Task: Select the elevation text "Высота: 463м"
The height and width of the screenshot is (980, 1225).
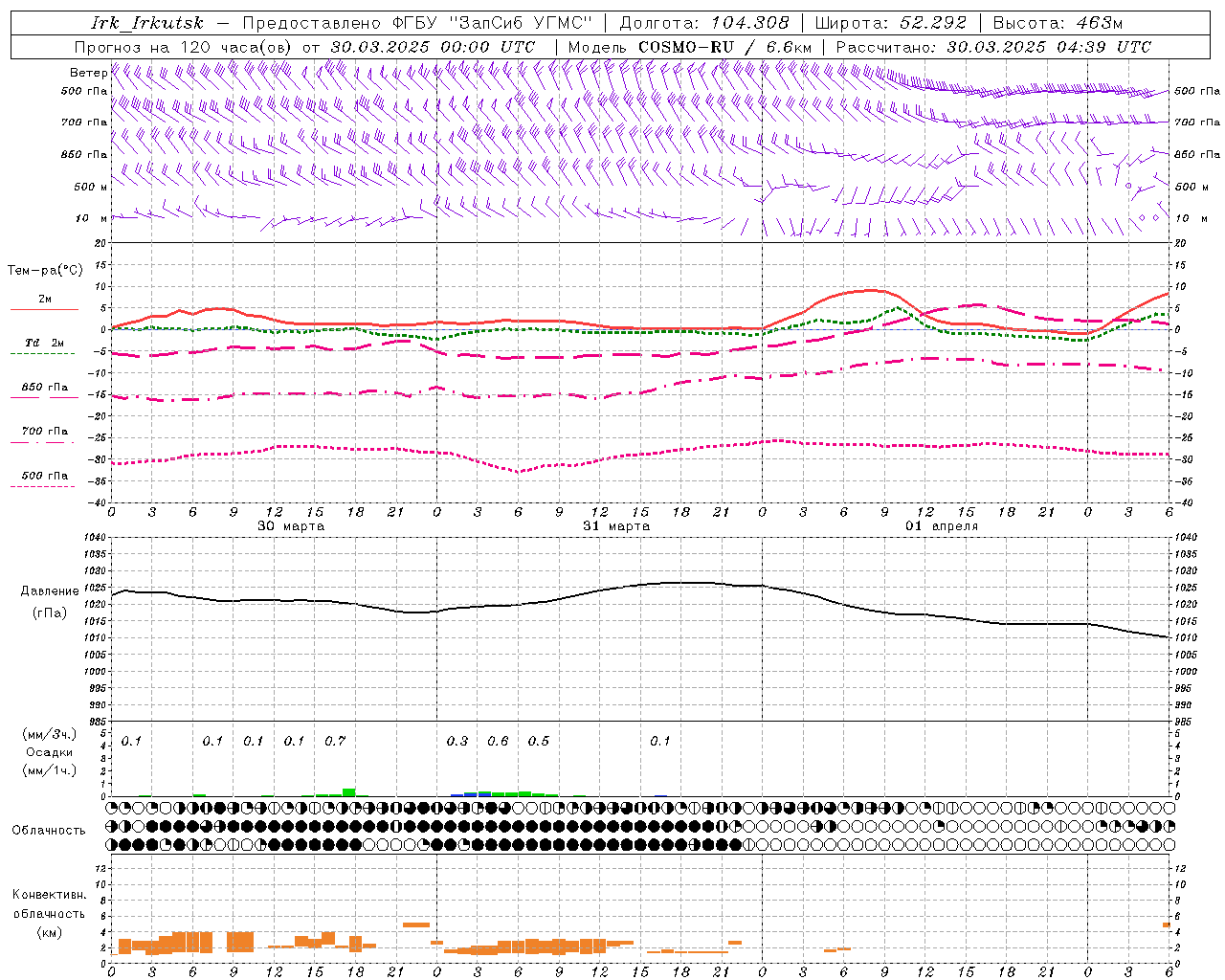Action: coord(1057,23)
